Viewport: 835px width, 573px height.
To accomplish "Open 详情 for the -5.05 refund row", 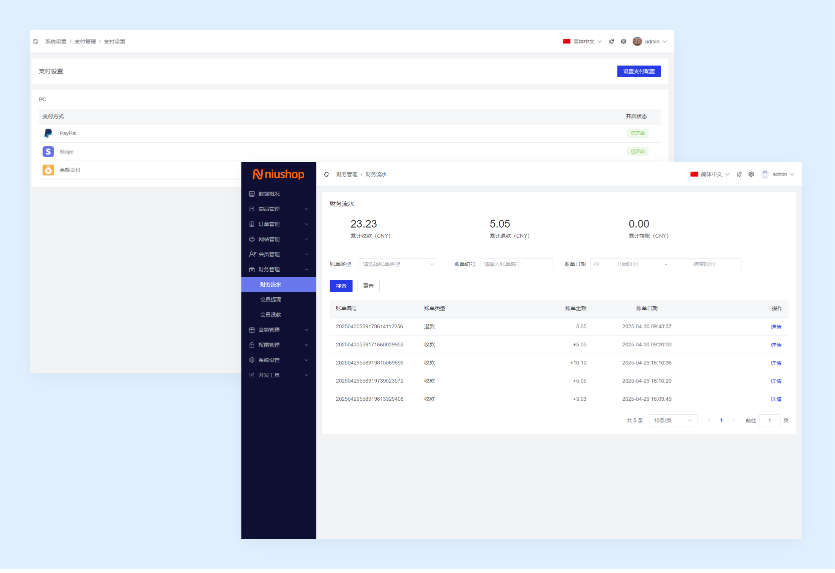I will [x=776, y=327].
